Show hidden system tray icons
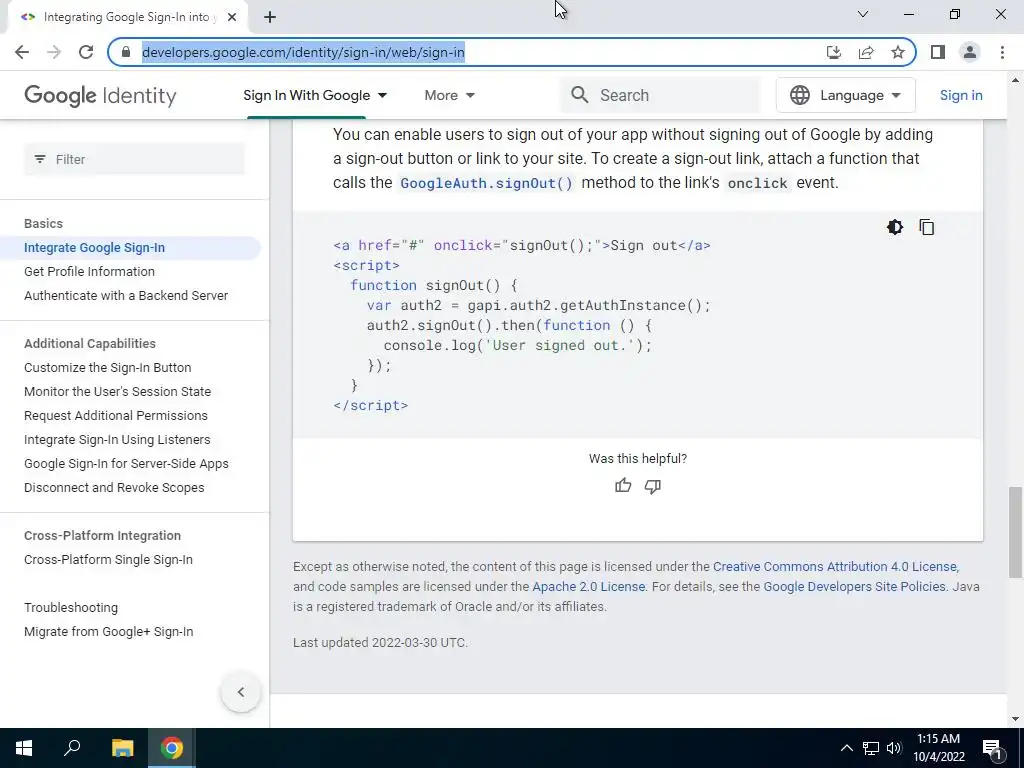Screen dimensions: 1024x768 coord(846,748)
